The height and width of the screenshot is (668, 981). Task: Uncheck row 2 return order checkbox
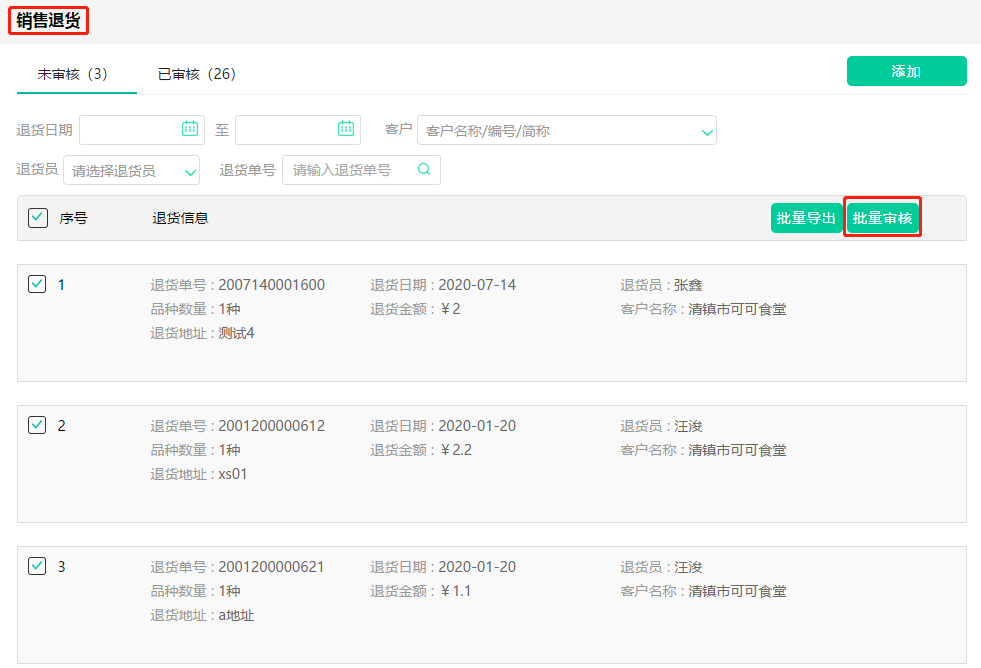point(37,425)
